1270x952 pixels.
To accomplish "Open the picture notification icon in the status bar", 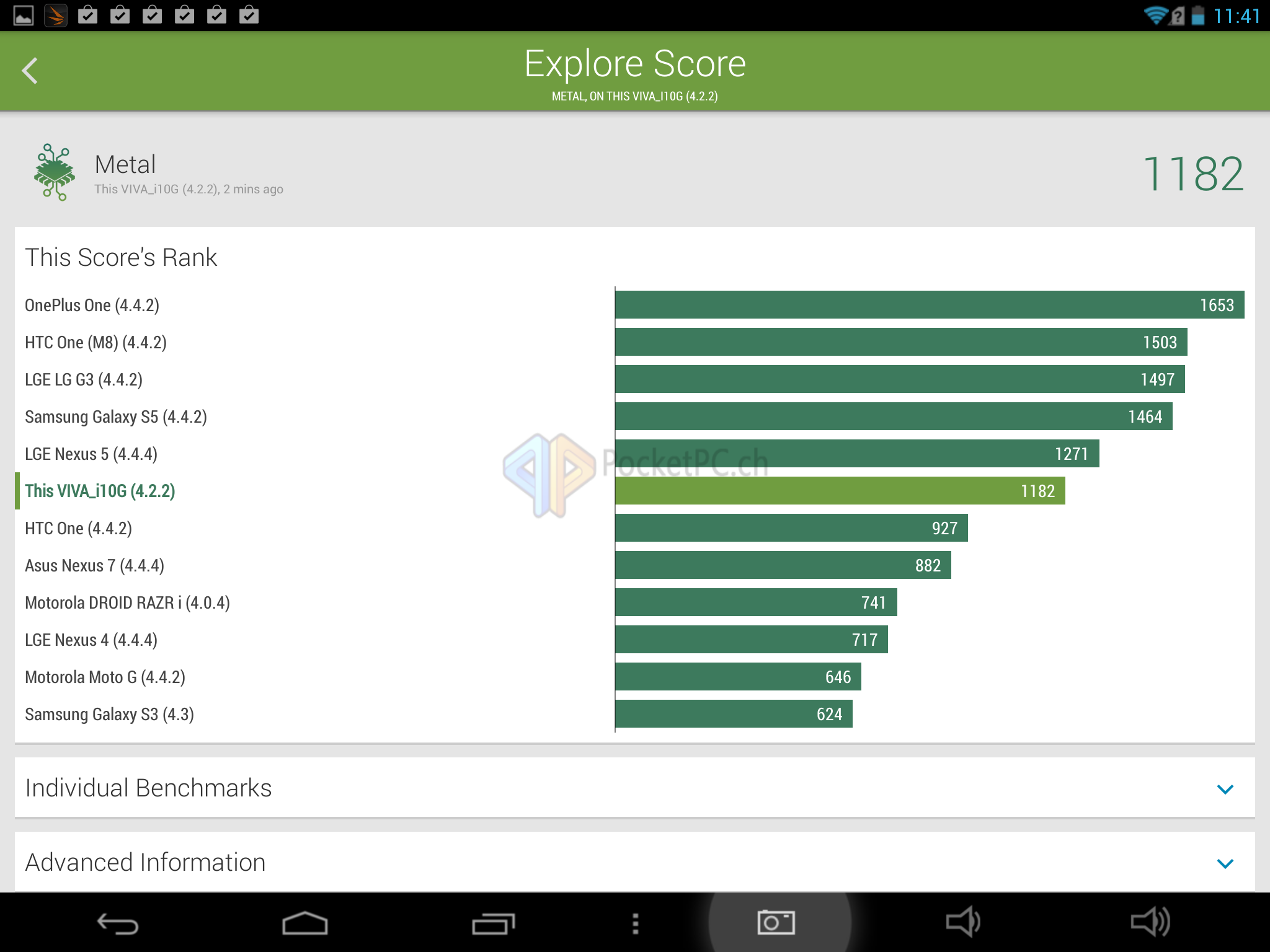I will [24, 15].
